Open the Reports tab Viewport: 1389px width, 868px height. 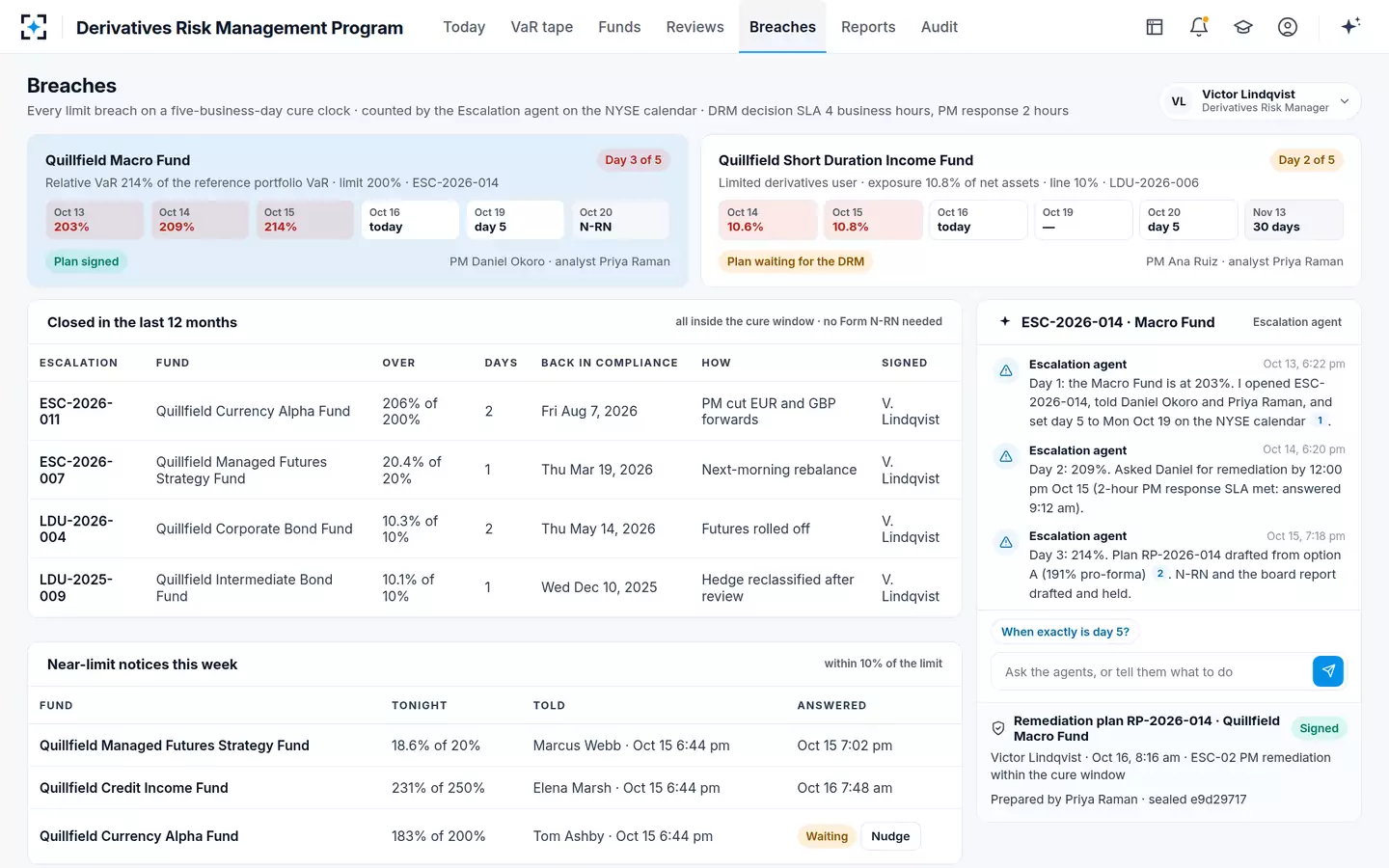coord(868,27)
